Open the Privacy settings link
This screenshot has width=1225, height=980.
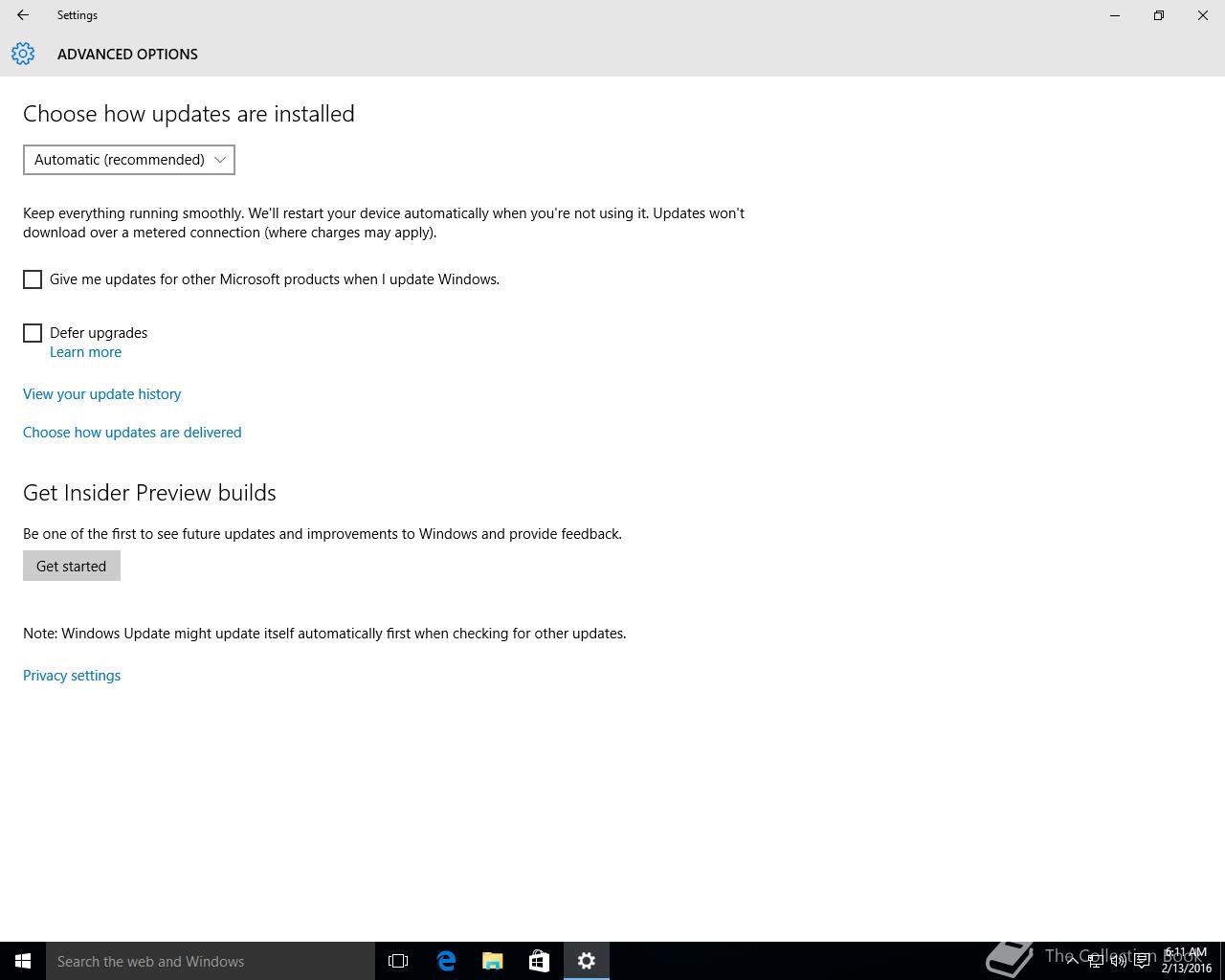pos(72,676)
